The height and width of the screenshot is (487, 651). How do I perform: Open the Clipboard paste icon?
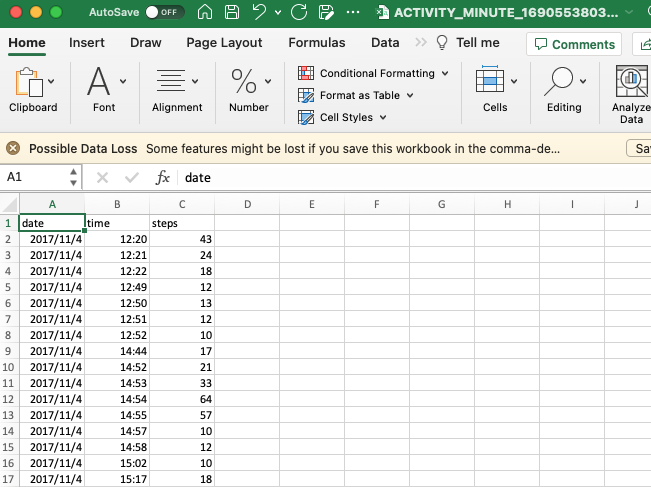(x=29, y=82)
